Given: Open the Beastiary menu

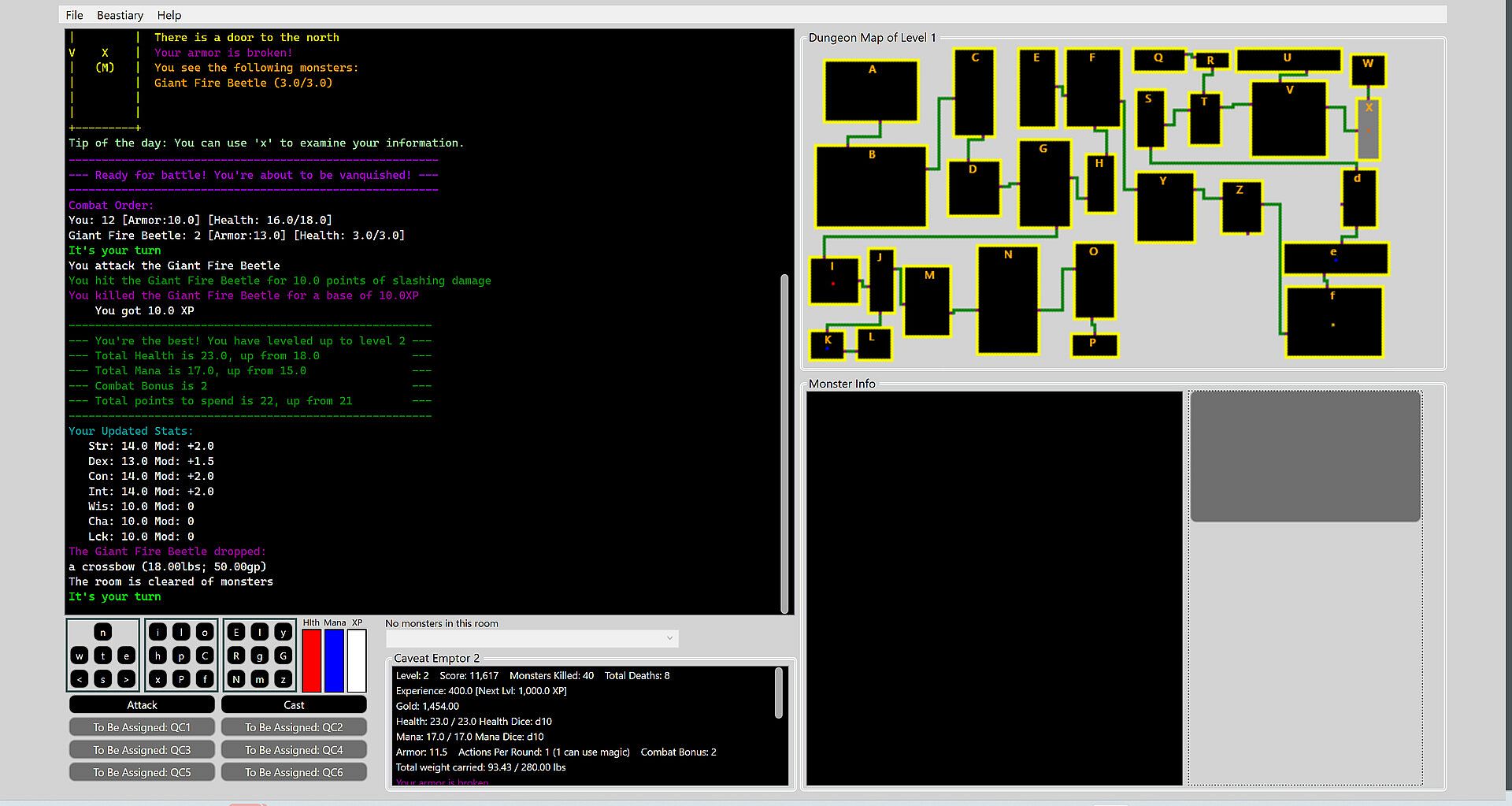Looking at the screenshot, I should (120, 15).
